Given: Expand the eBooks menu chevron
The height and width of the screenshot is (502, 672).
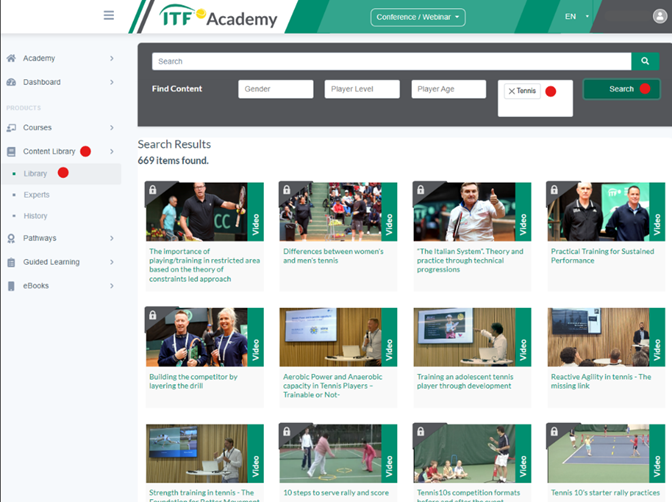Looking at the screenshot, I should (x=111, y=286).
